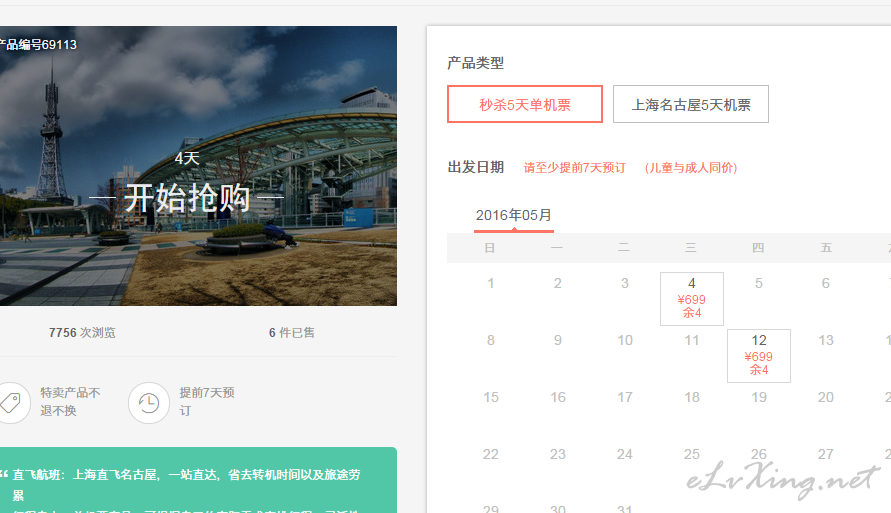
Task: Click the 产品类型 heading
Action: pyautogui.click(x=476, y=63)
